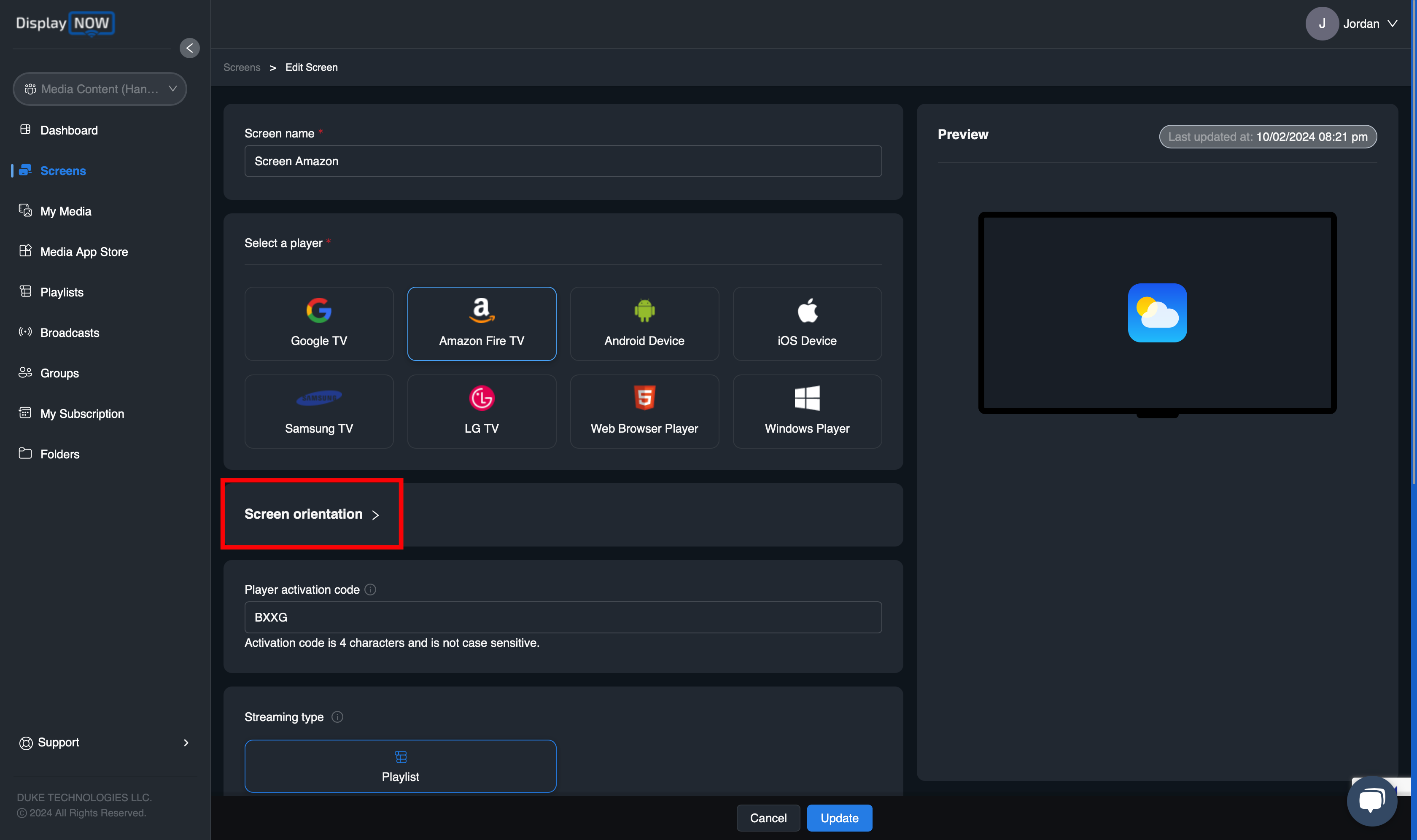Edit the Screen name field
The image size is (1417, 840).
[x=563, y=162]
